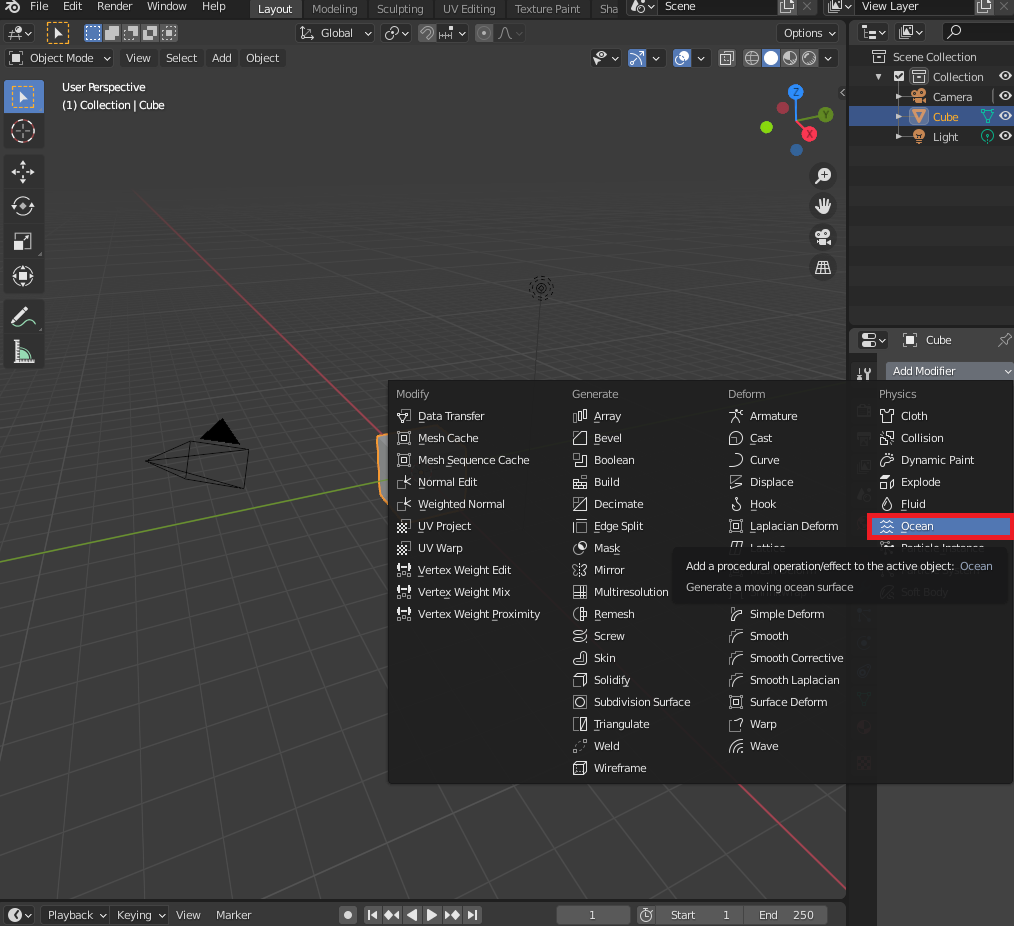Select Subdivision Surface modifier
Screen dimensions: 1014x926
click(642, 702)
